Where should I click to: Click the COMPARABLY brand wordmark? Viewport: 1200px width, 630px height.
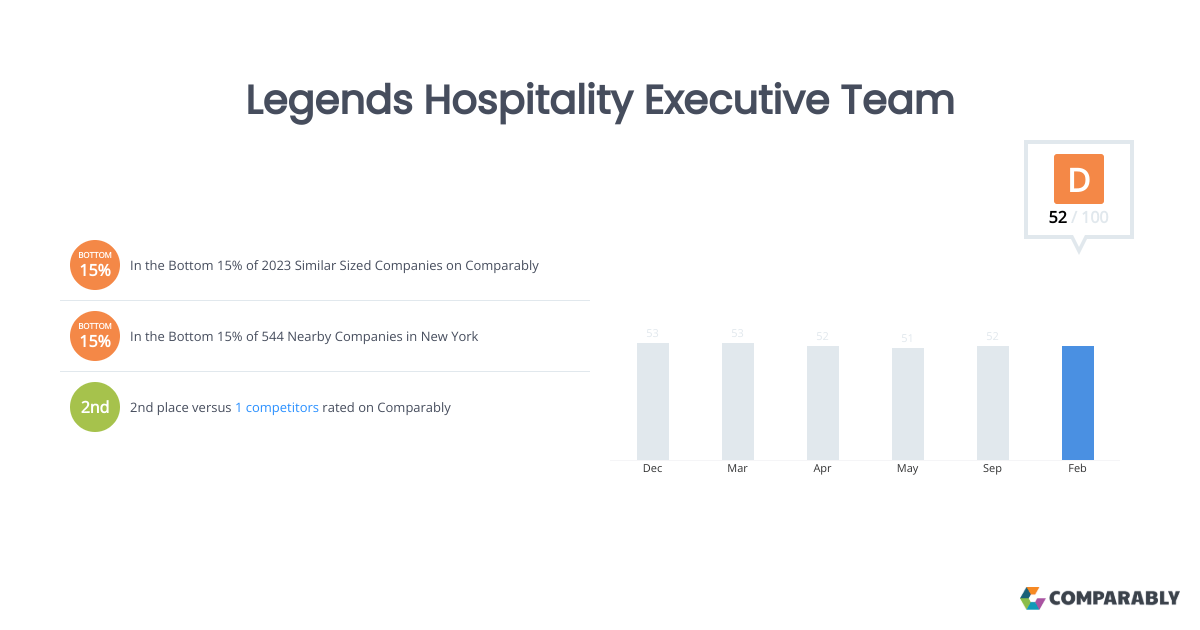tap(1115, 598)
